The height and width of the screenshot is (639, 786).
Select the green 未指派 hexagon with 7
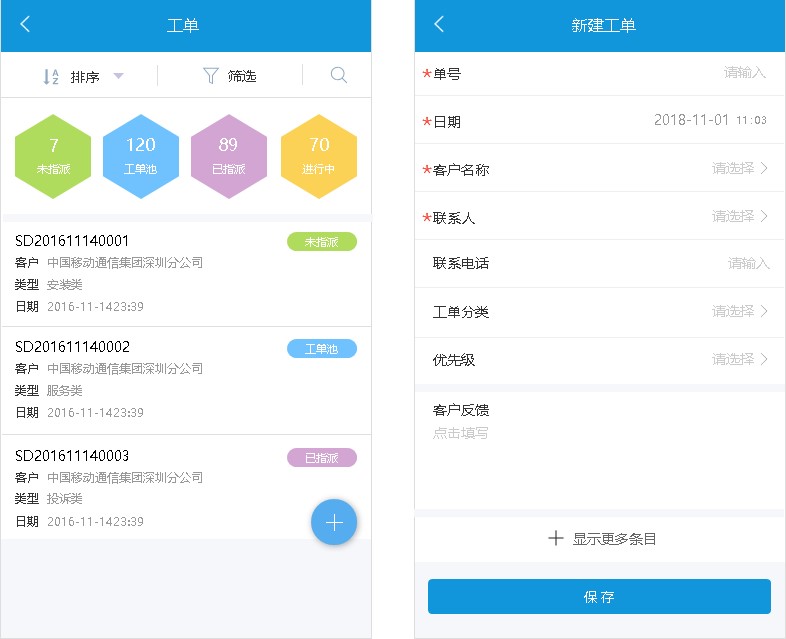tap(54, 156)
